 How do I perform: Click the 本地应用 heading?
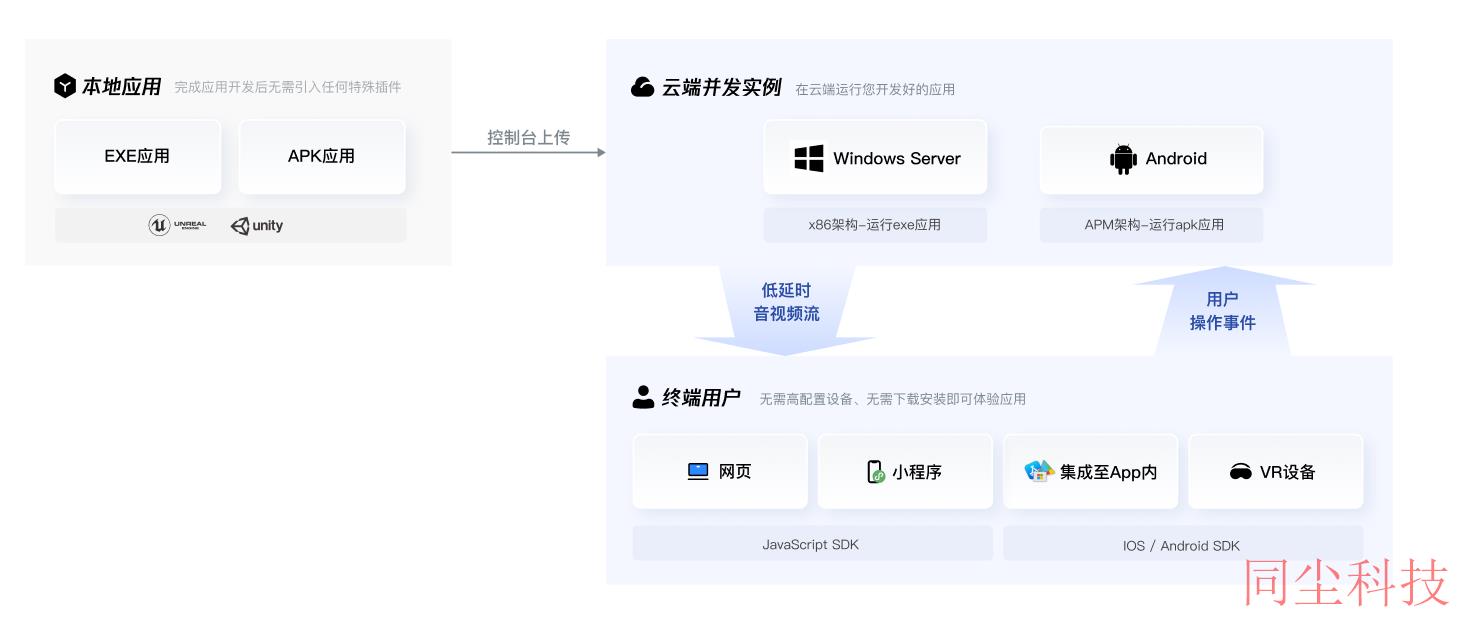[x=121, y=87]
